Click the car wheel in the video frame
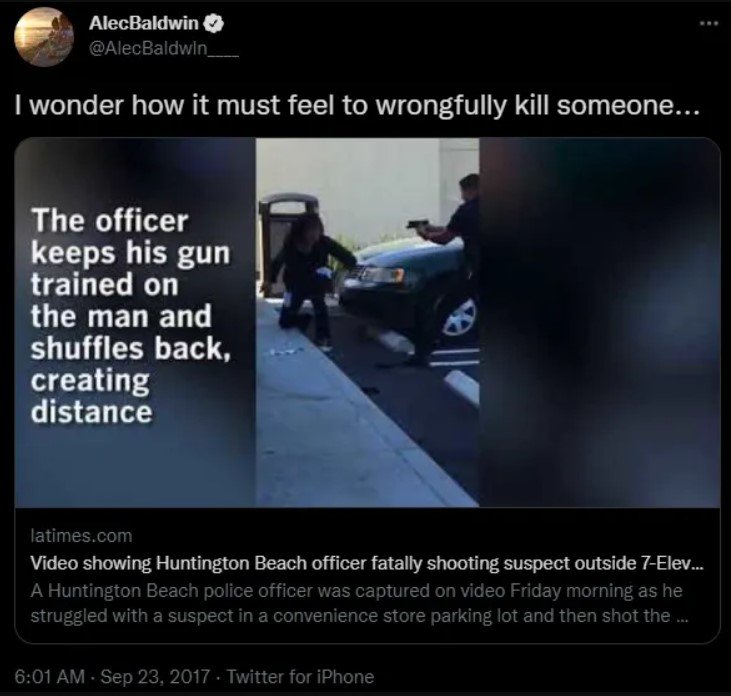 pos(459,317)
